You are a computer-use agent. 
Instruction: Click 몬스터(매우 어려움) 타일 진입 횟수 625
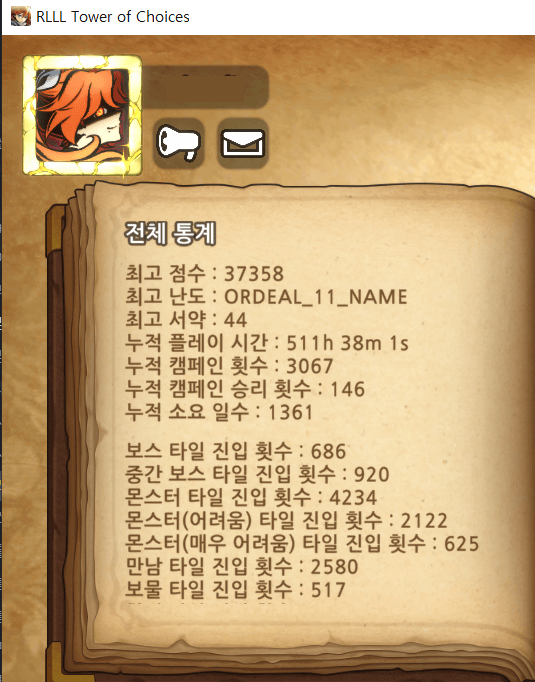click(x=302, y=543)
